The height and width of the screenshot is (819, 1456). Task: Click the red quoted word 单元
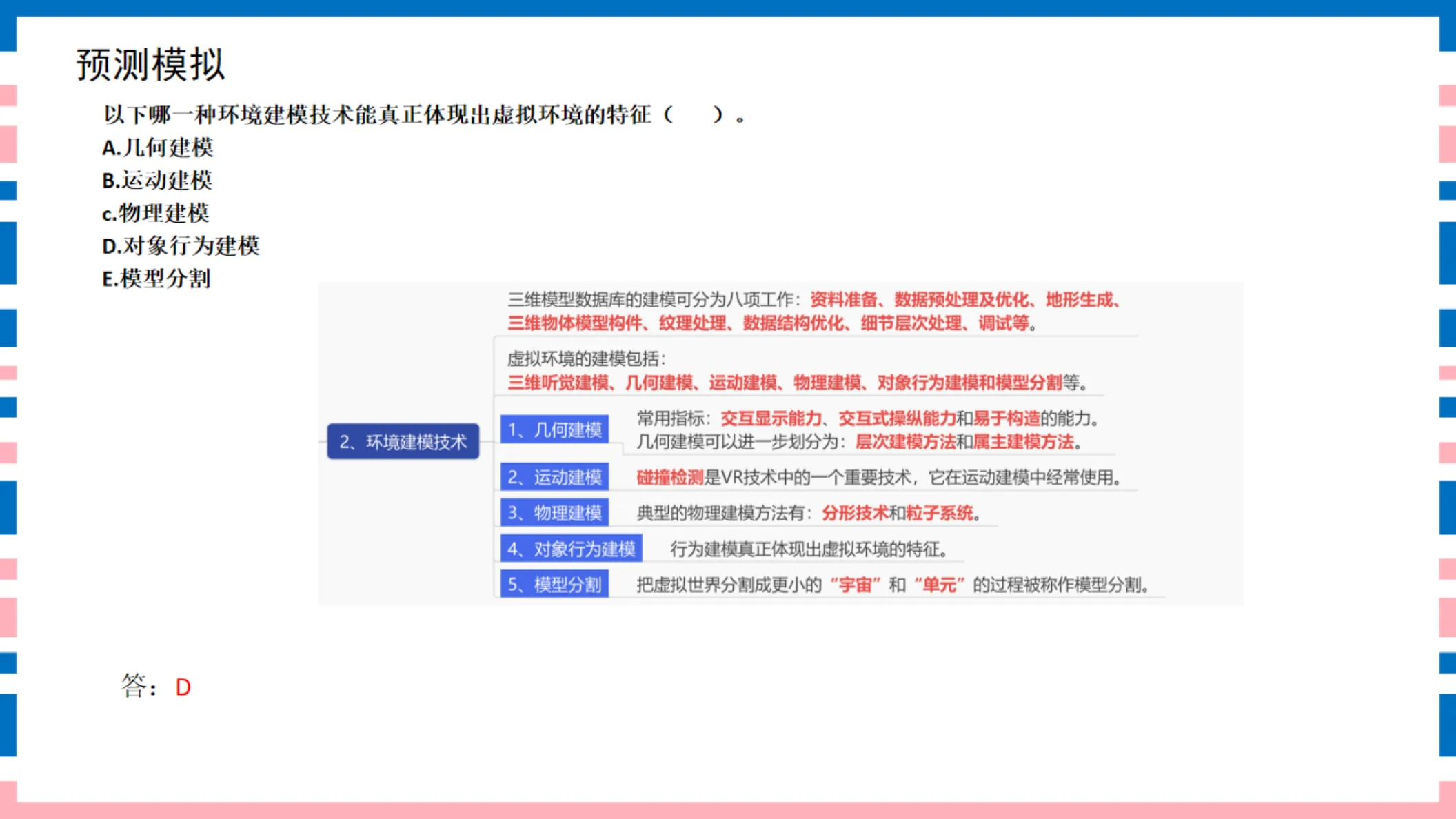tap(939, 585)
